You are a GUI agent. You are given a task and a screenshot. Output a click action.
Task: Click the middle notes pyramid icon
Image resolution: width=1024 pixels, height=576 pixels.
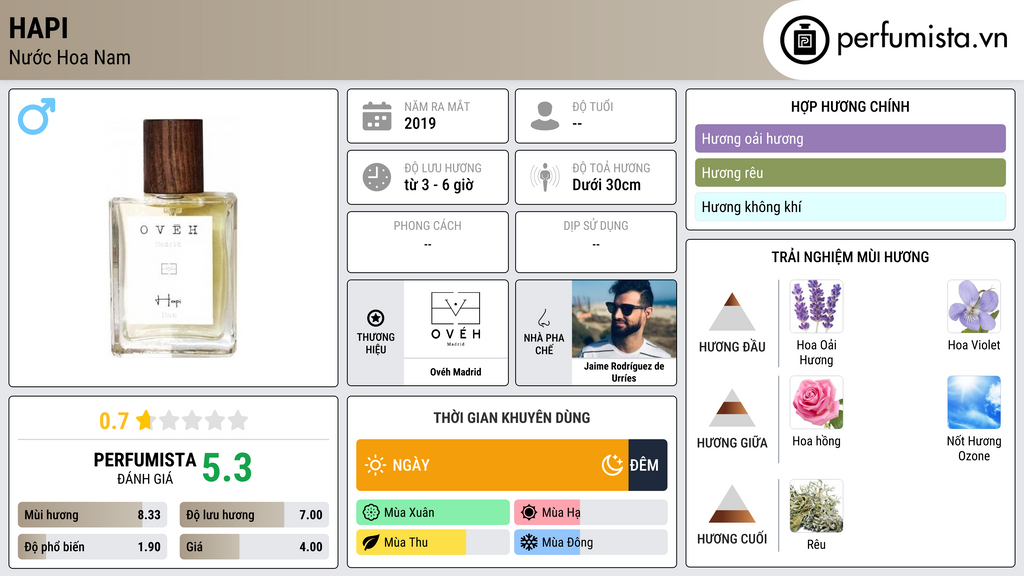tap(732, 408)
